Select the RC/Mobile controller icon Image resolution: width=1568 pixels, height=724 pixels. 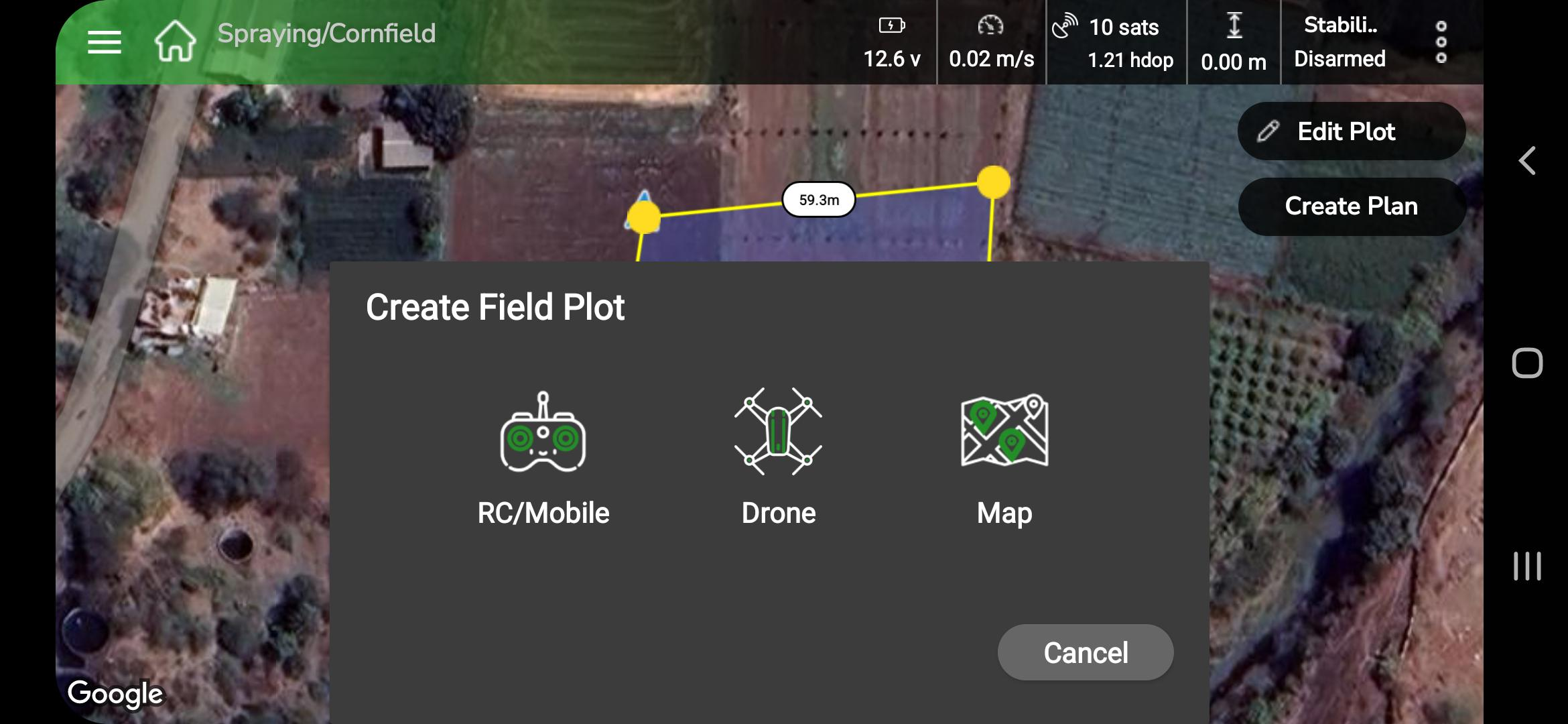pos(543,432)
